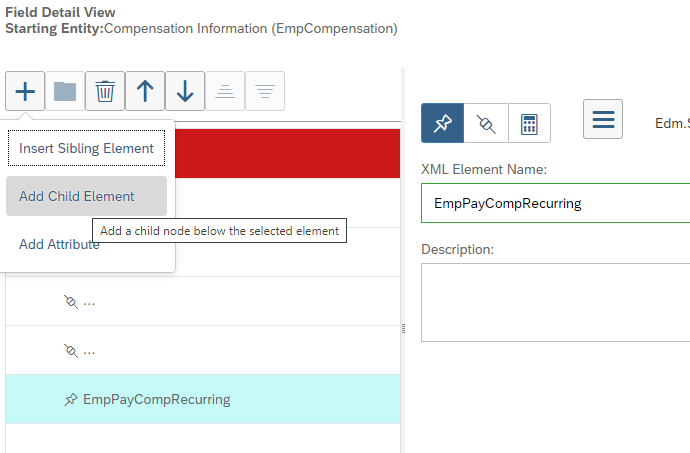Screen dimensions: 690x453
Task: Open the hamburger menu button
Action: click(603, 119)
